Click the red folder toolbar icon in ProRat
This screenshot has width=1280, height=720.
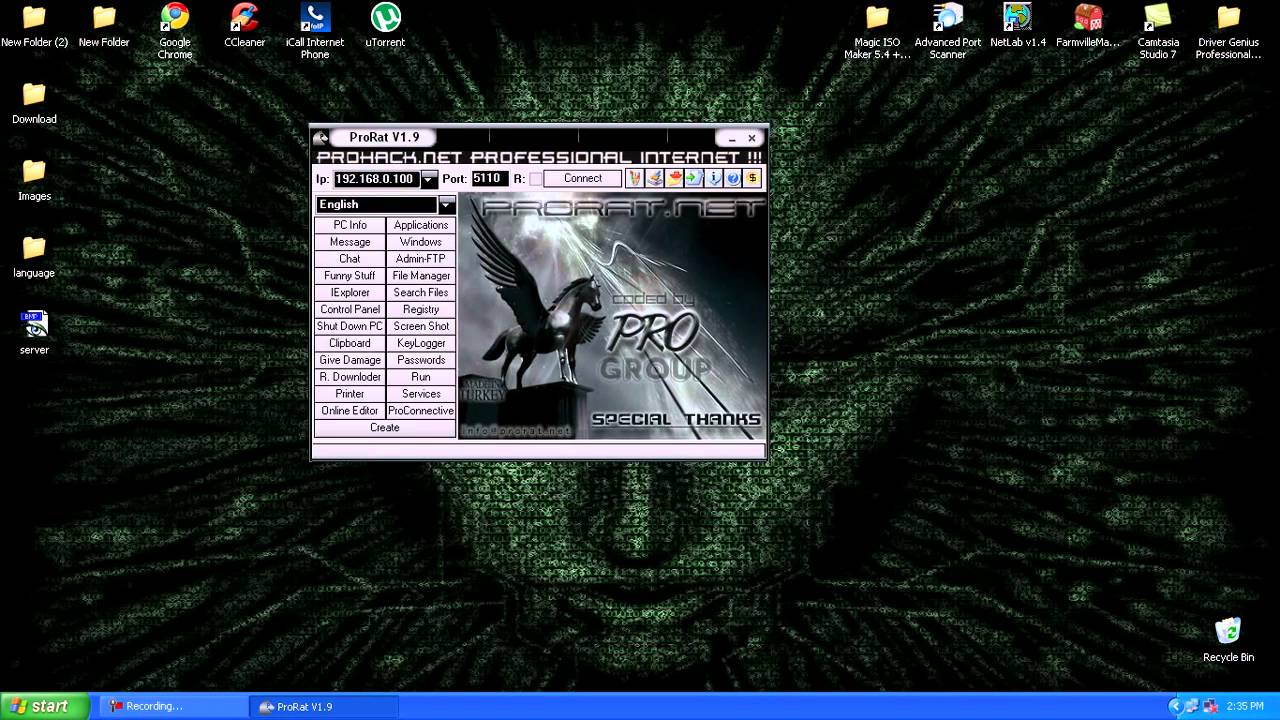click(674, 179)
